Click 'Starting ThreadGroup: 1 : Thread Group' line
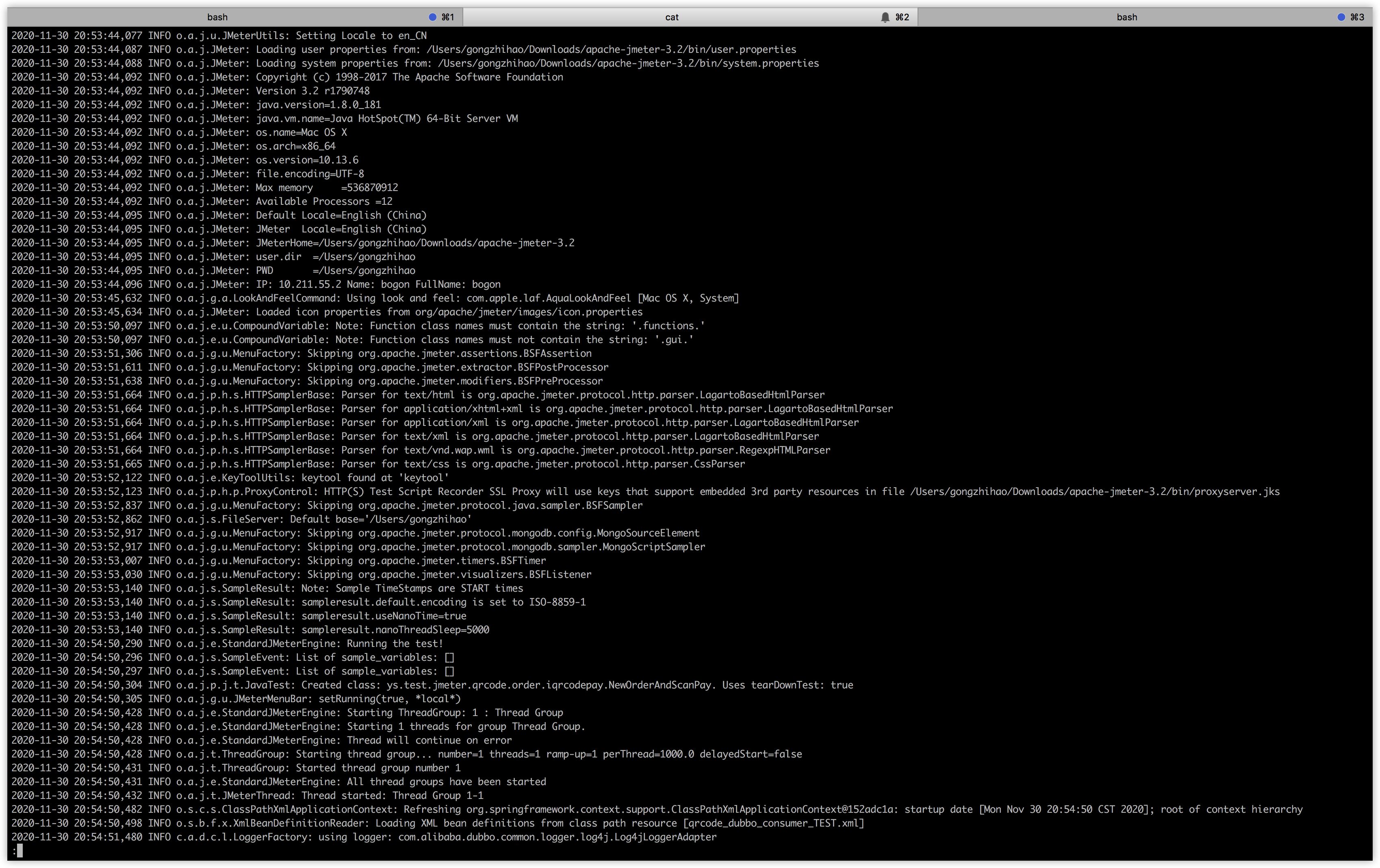The width and height of the screenshot is (1380, 868). 287,712
